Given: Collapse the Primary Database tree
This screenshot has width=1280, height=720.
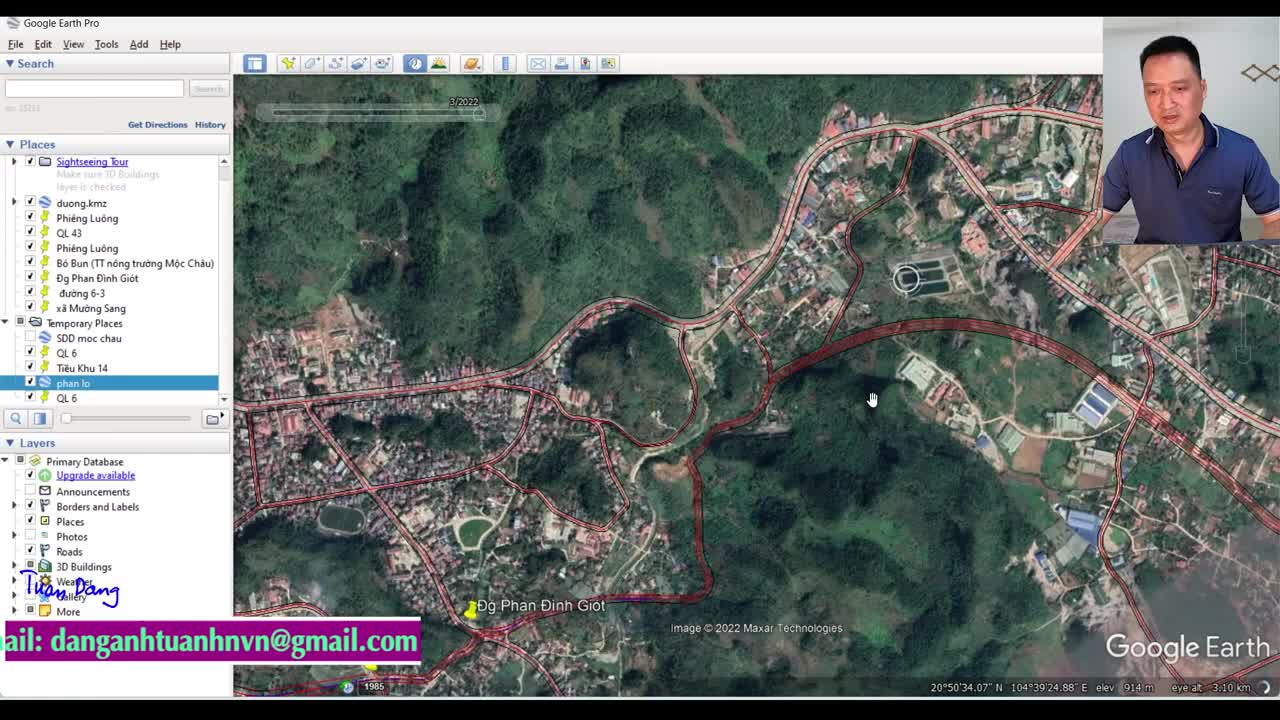Looking at the screenshot, I should point(6,461).
